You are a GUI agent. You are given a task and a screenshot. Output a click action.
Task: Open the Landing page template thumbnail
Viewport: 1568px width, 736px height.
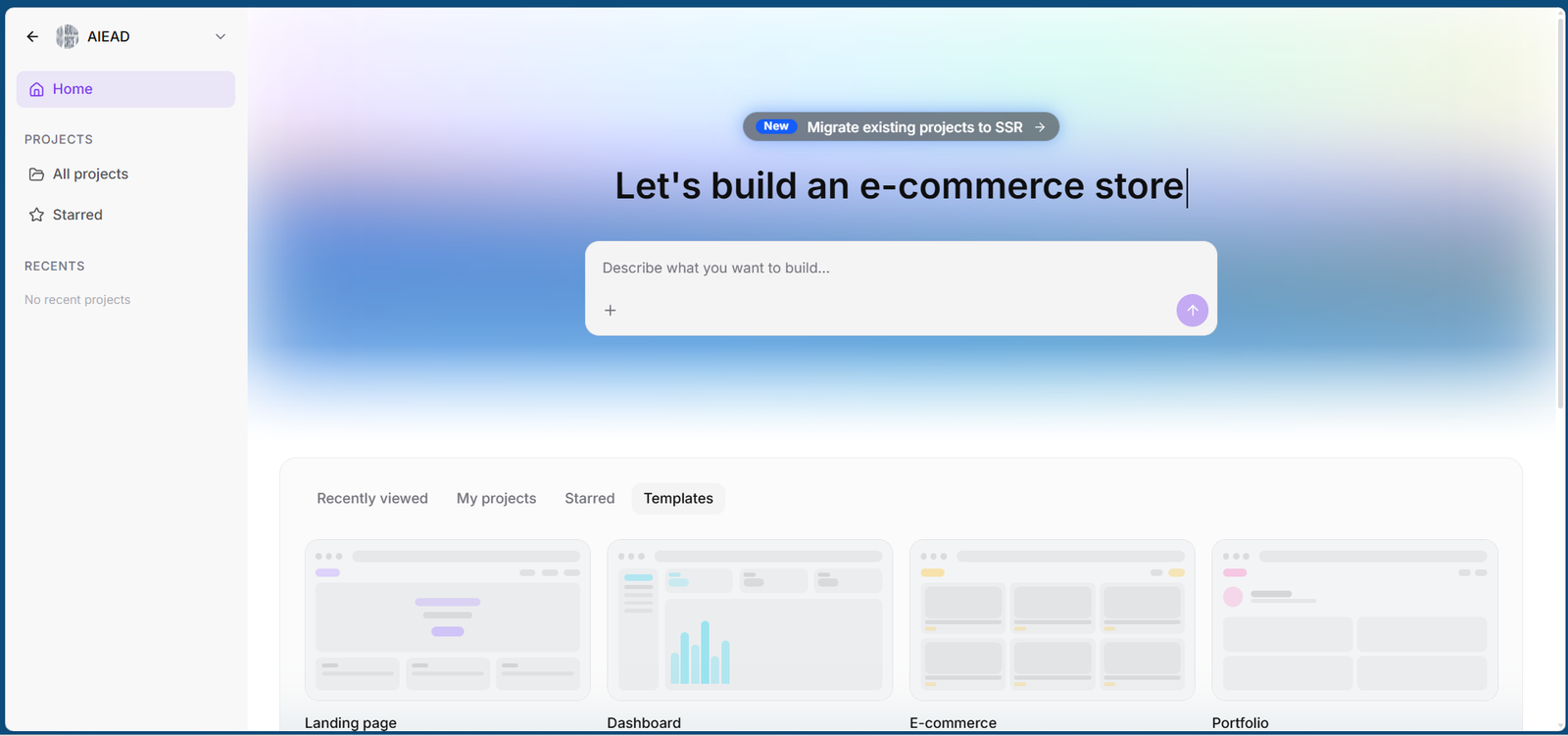click(x=448, y=620)
